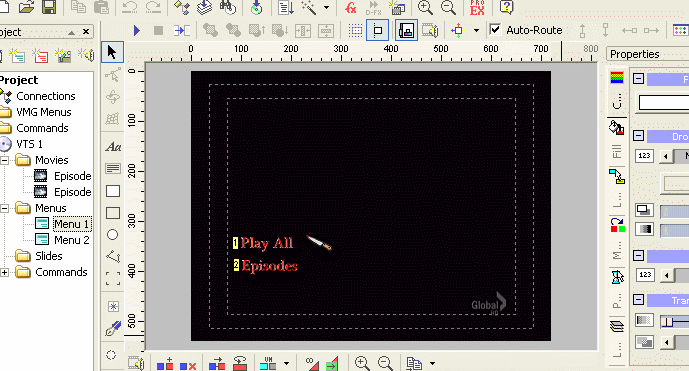Open dropdown next to magic wand icon
Viewport: 689px width, 371px height.
326,7
